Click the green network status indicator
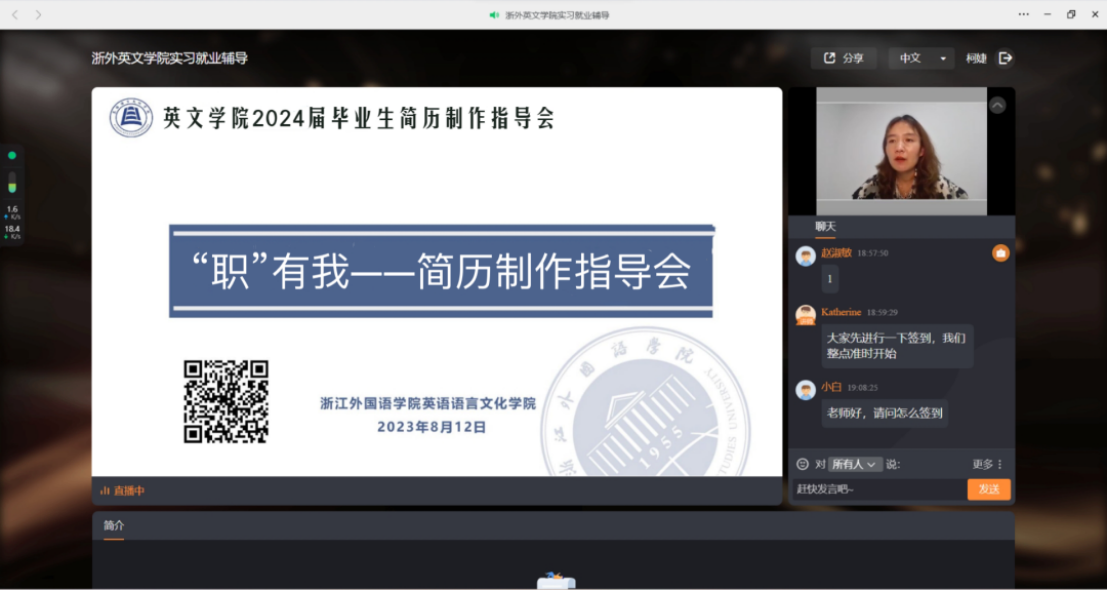The width and height of the screenshot is (1108, 590). pyautogui.click(x=12, y=156)
